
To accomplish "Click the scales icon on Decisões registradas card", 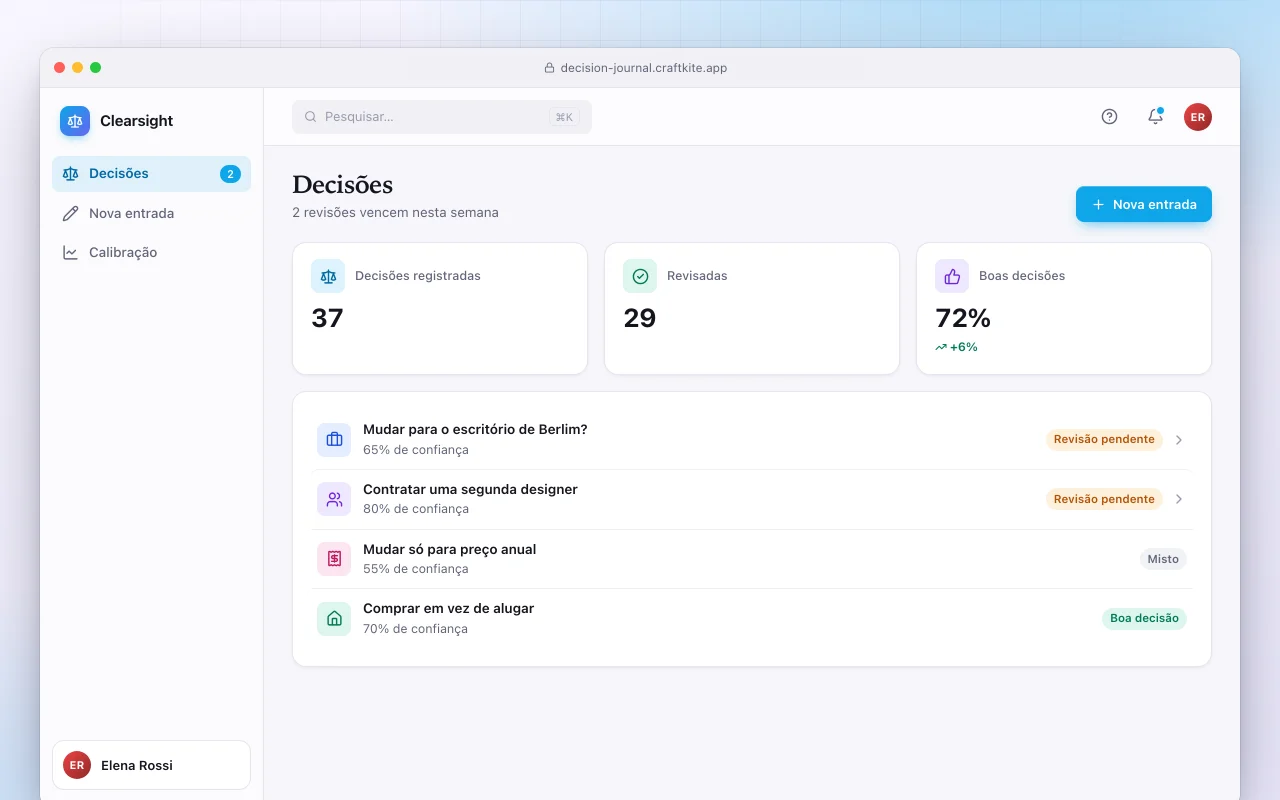I will [328, 276].
